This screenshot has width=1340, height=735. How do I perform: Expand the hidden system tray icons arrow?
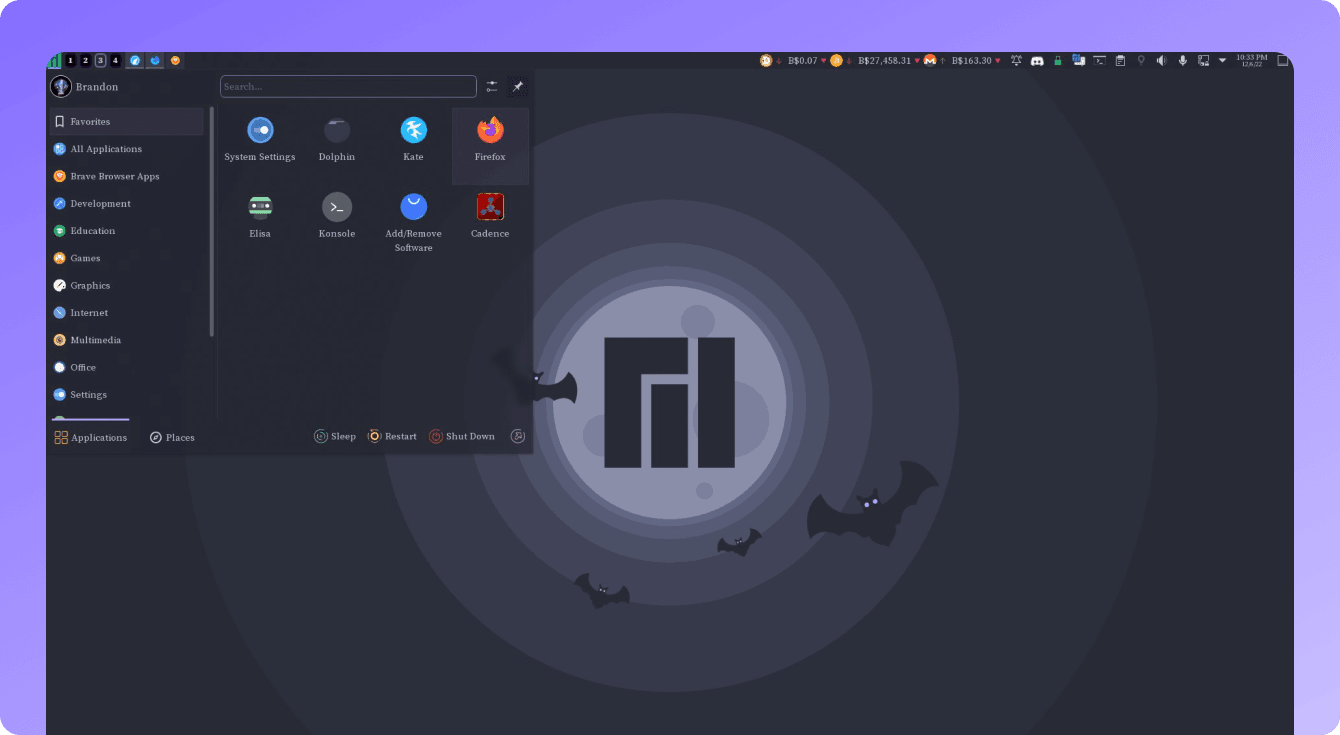click(x=1222, y=61)
